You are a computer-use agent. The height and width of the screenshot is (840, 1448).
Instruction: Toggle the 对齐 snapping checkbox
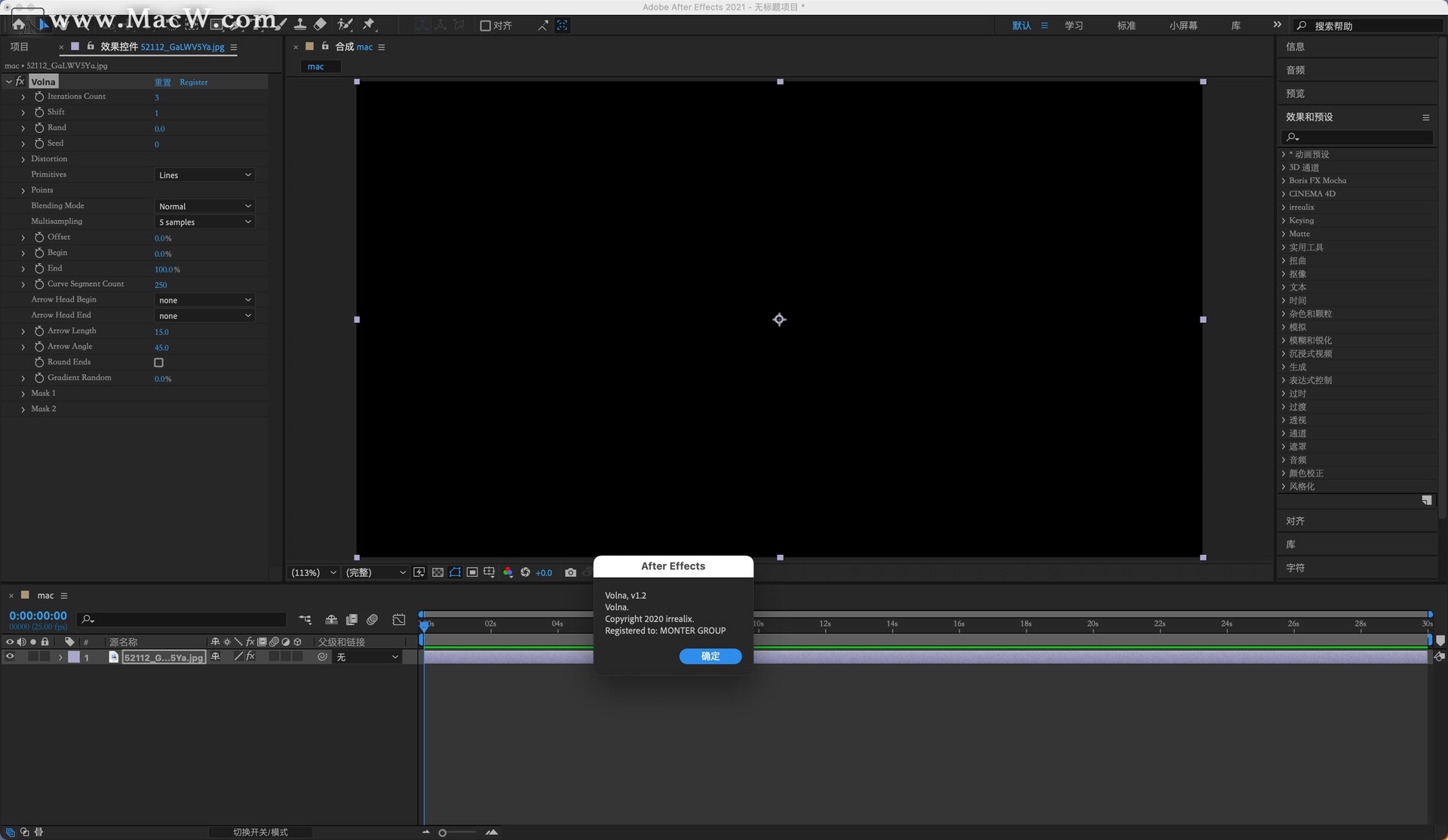(485, 26)
